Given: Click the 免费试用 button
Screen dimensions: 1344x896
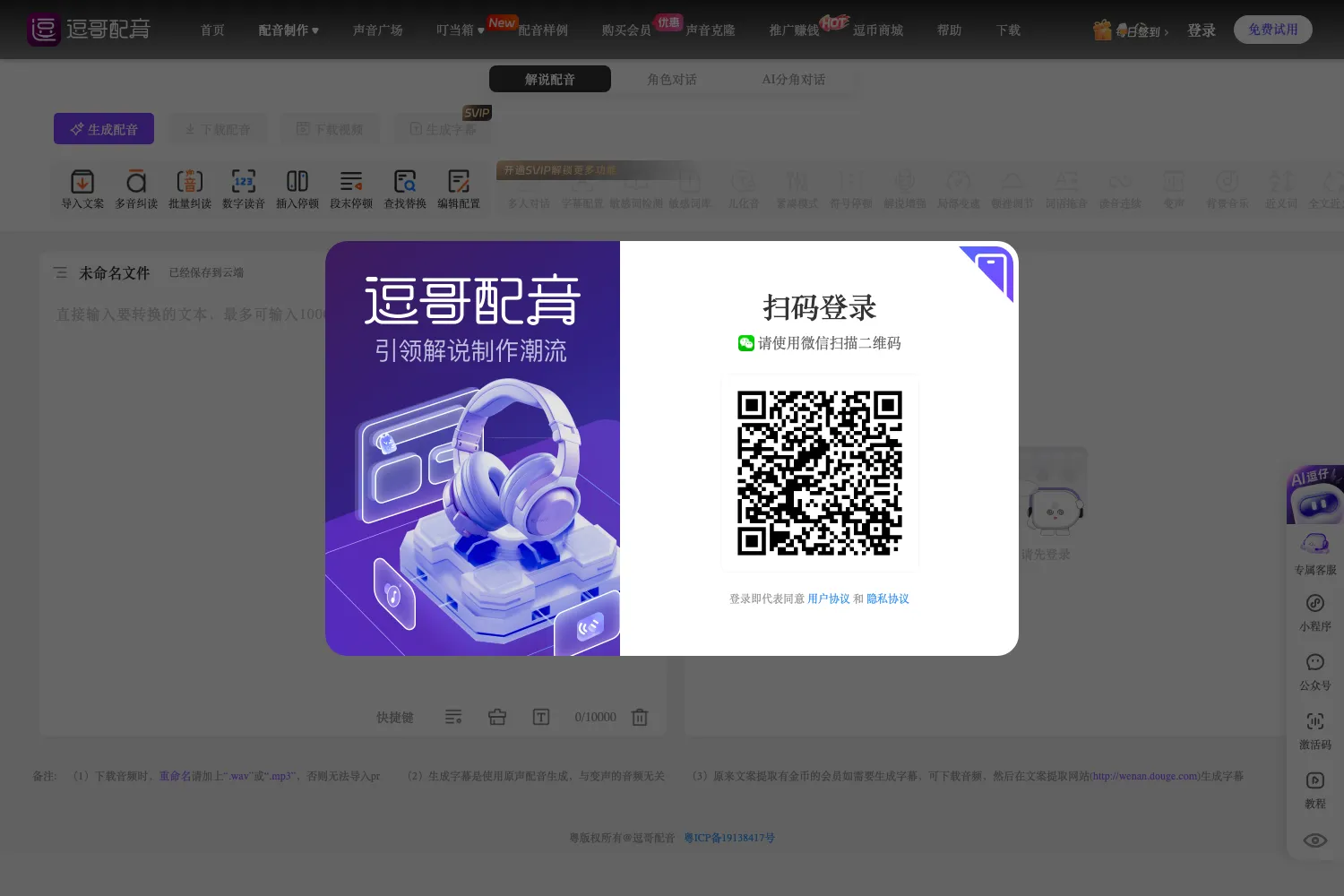Looking at the screenshot, I should tap(1273, 30).
